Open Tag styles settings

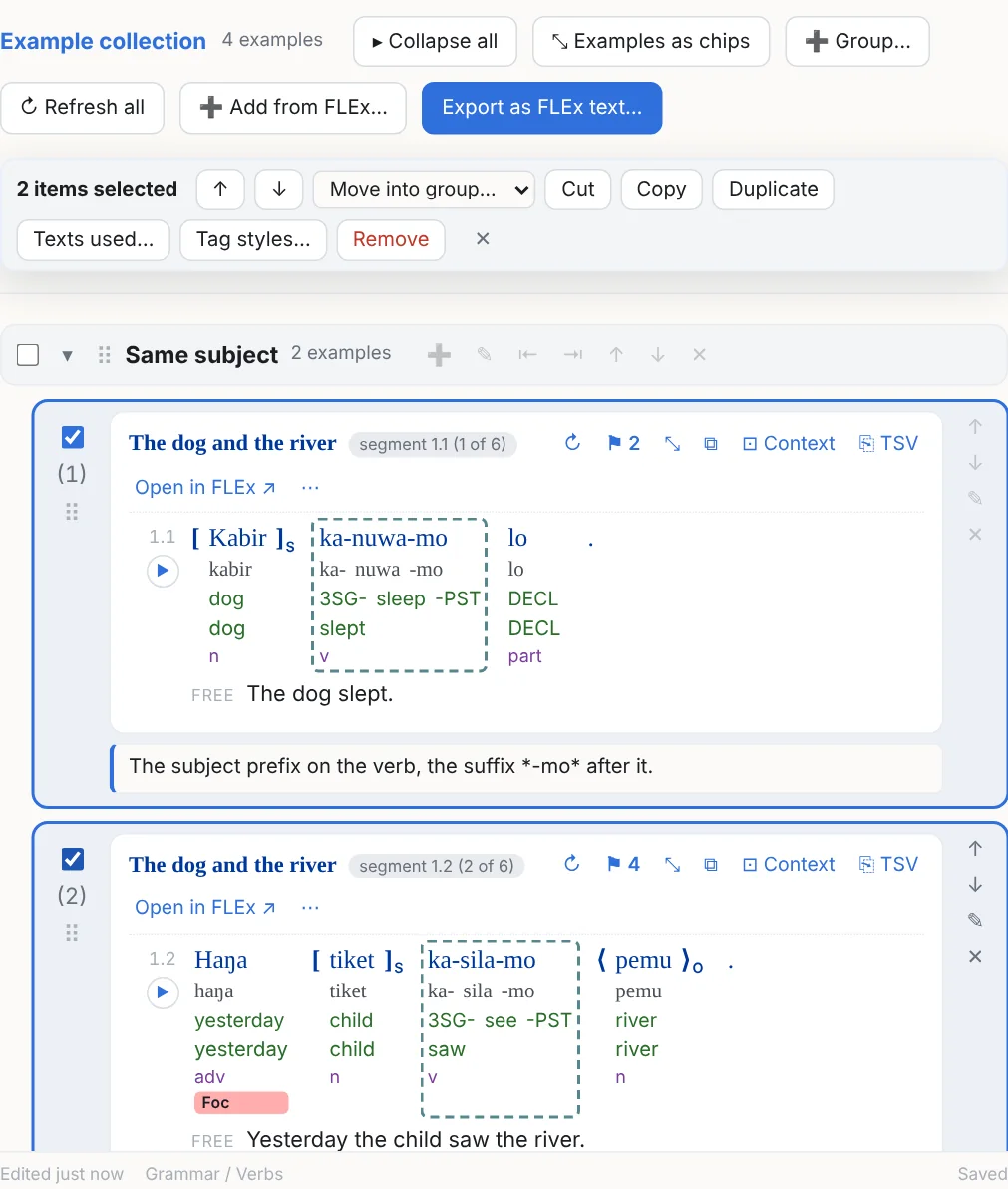[253, 239]
